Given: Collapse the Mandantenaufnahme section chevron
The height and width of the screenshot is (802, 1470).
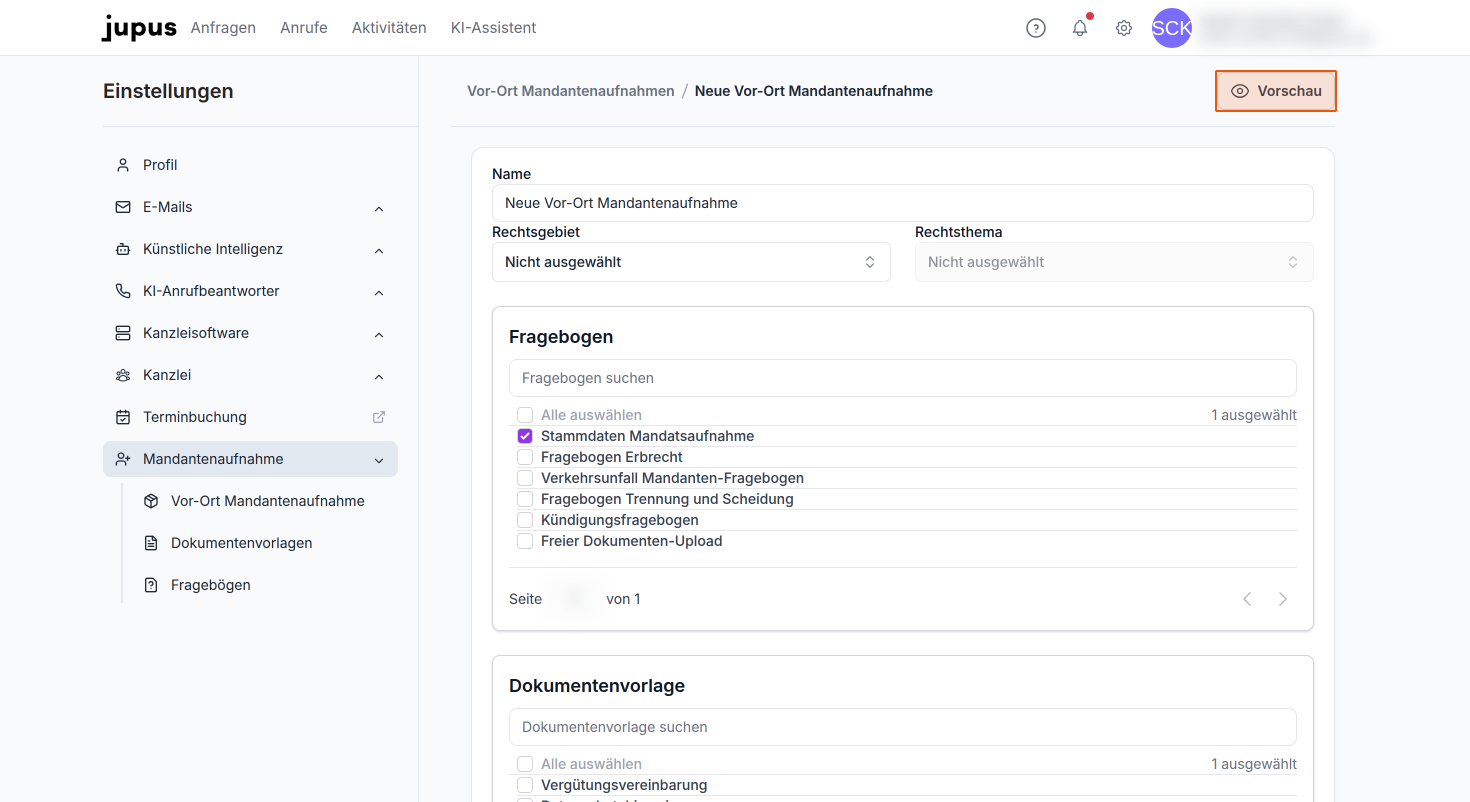Looking at the screenshot, I should coord(379,460).
